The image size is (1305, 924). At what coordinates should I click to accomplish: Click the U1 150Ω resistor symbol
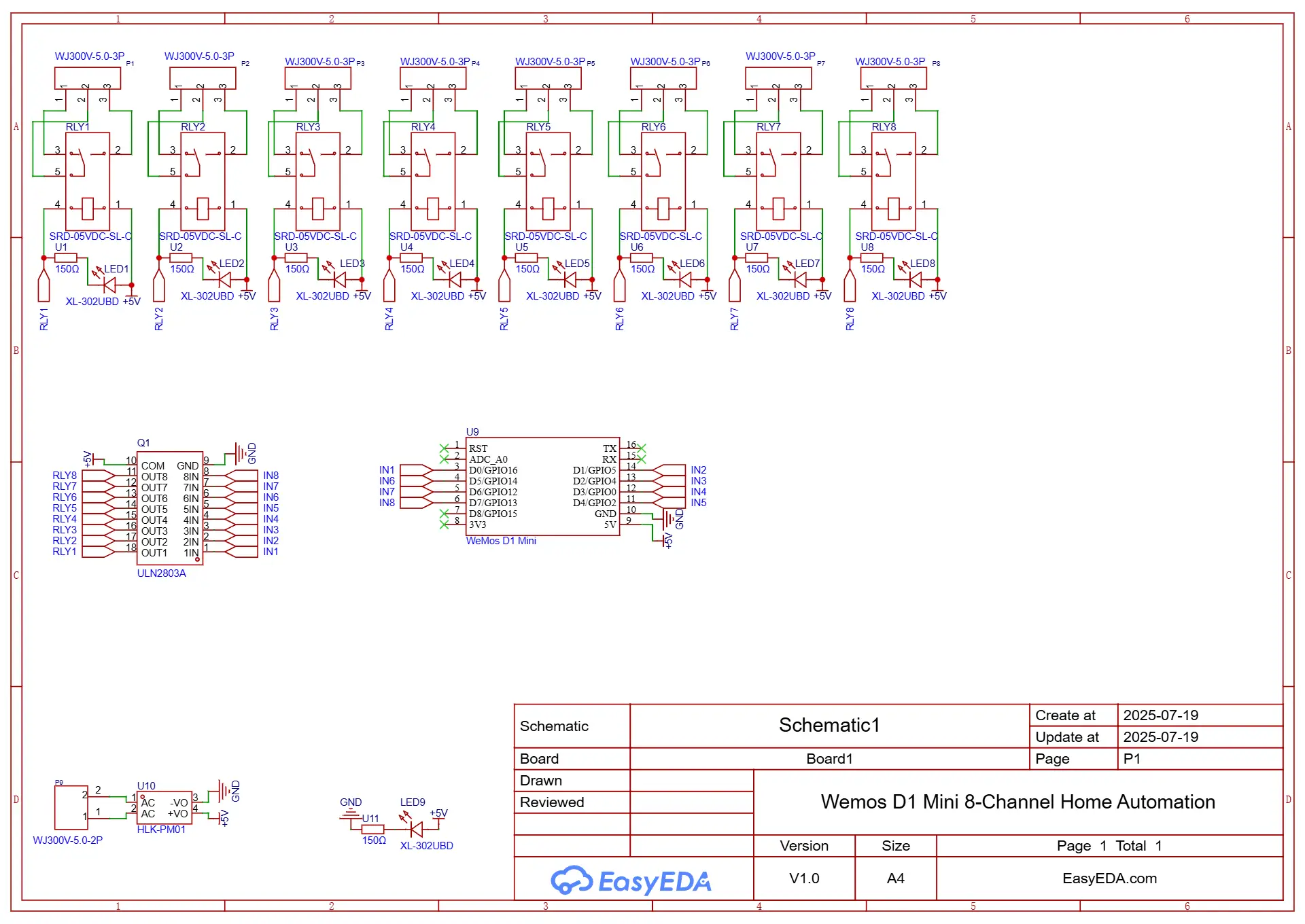[66, 257]
